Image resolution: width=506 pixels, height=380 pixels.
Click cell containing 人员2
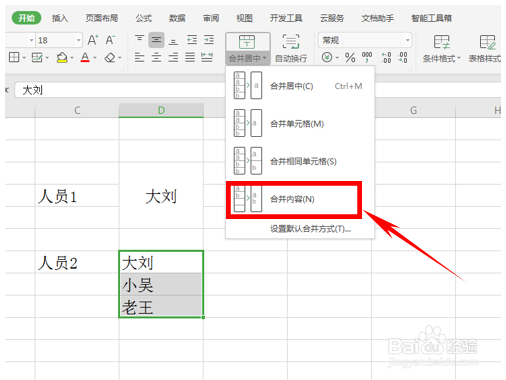tap(77, 262)
